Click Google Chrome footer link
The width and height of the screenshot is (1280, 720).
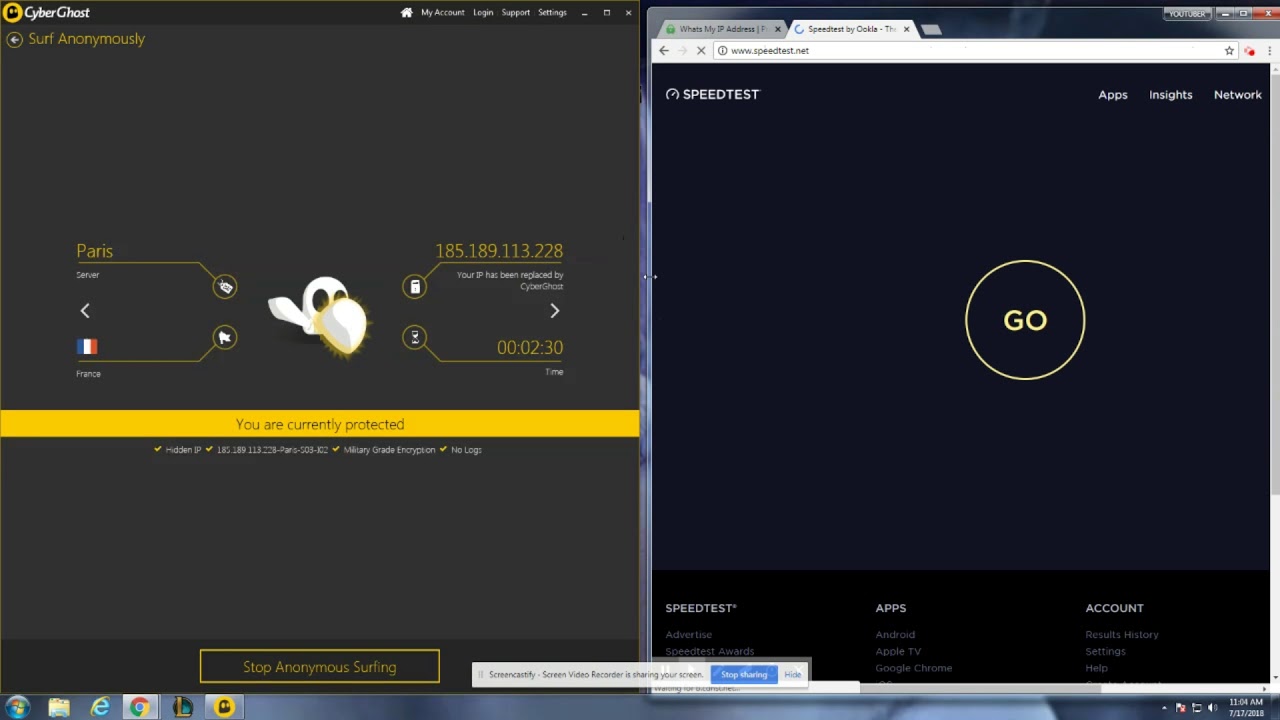point(914,668)
